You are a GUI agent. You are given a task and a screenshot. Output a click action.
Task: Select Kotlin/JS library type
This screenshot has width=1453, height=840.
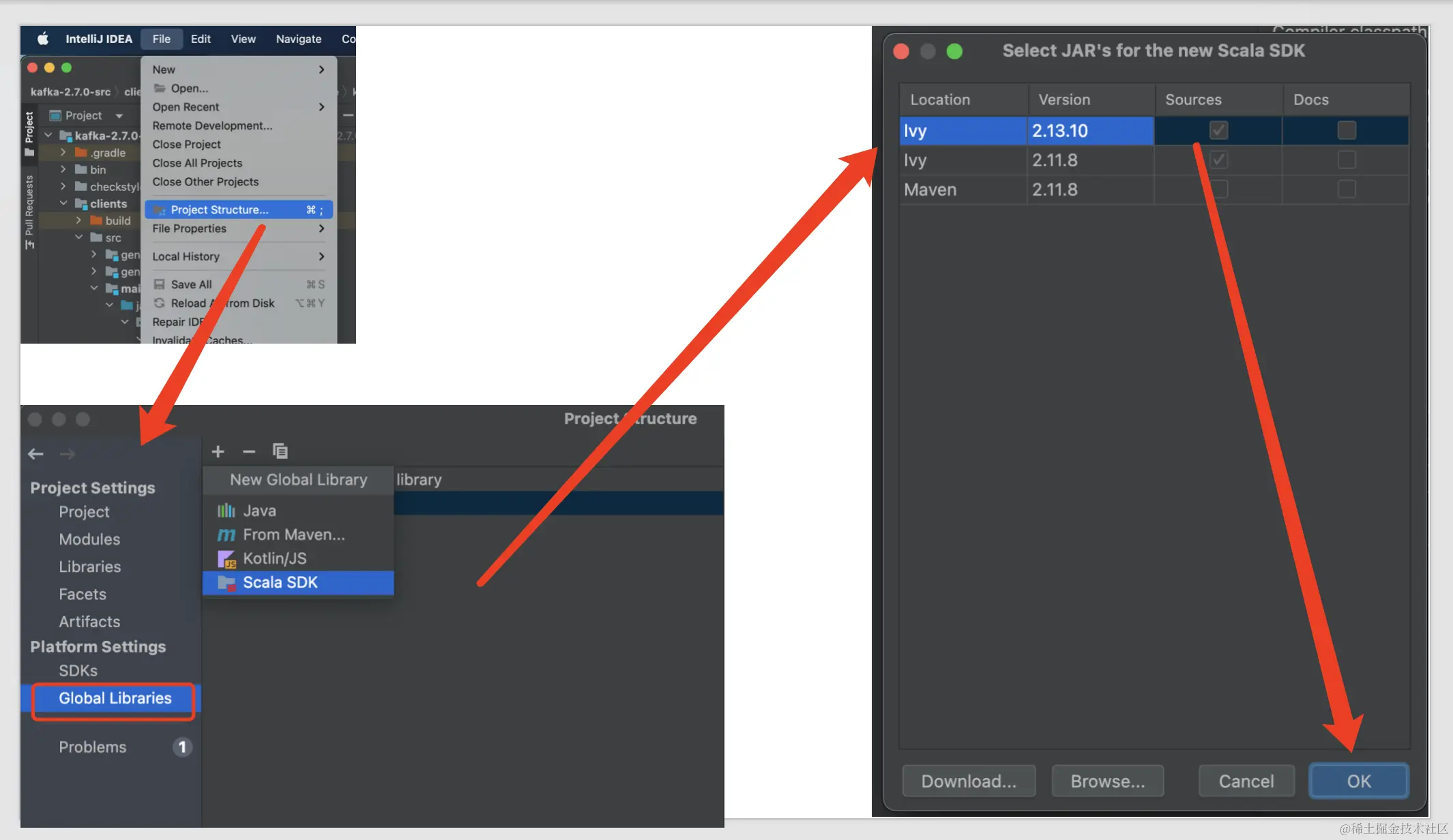pos(274,558)
